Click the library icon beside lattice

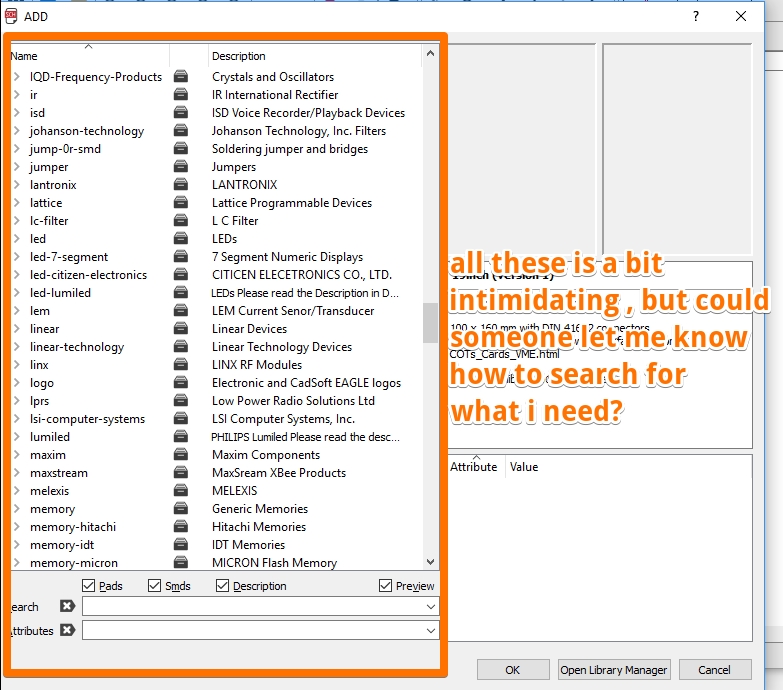tap(181, 202)
